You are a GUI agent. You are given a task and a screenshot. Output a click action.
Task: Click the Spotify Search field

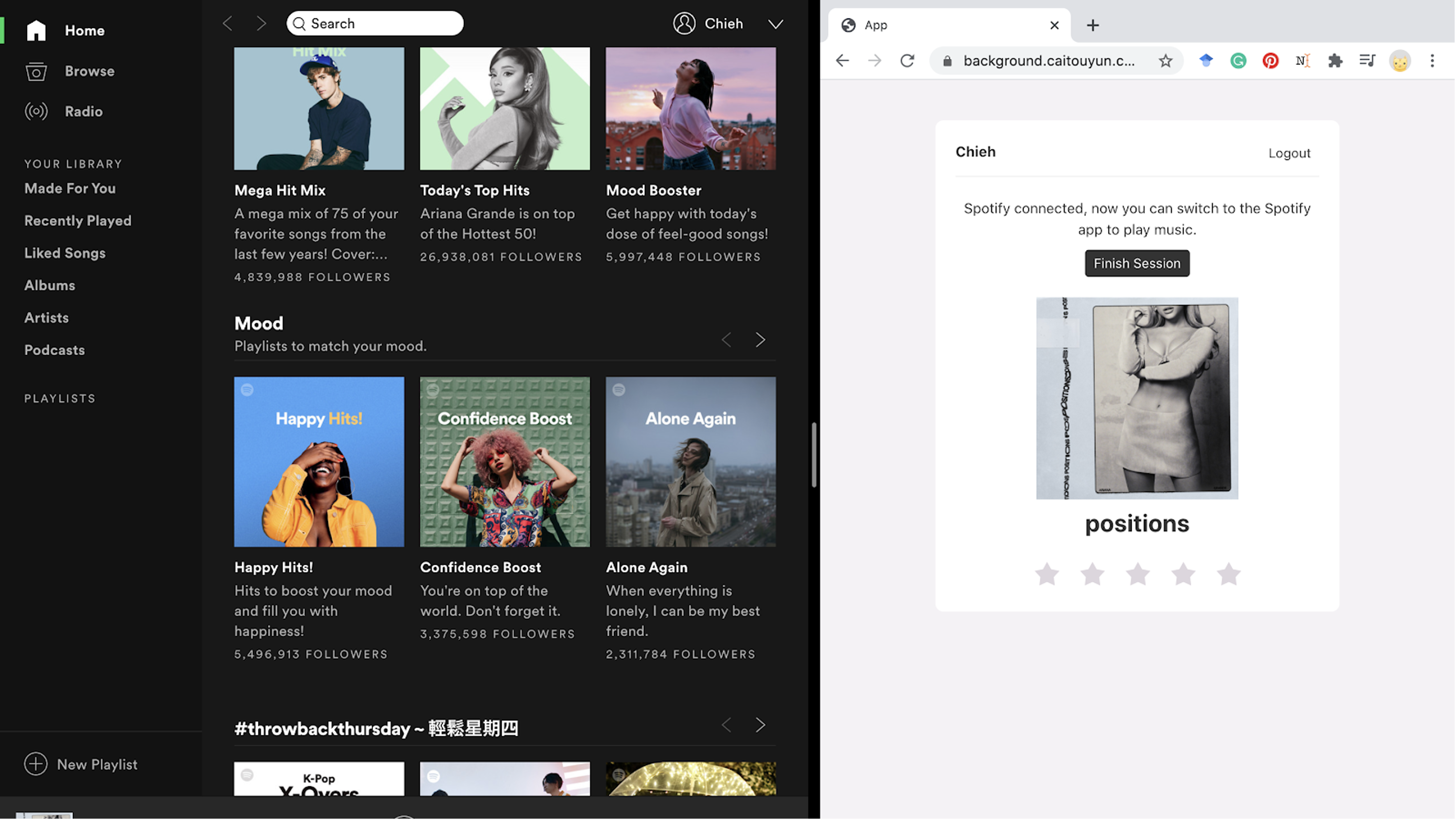coord(375,24)
